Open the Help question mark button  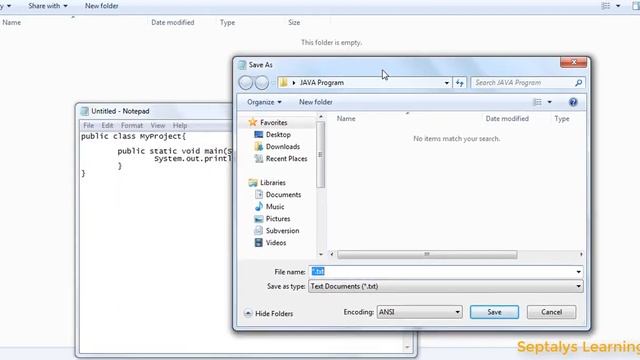573,102
